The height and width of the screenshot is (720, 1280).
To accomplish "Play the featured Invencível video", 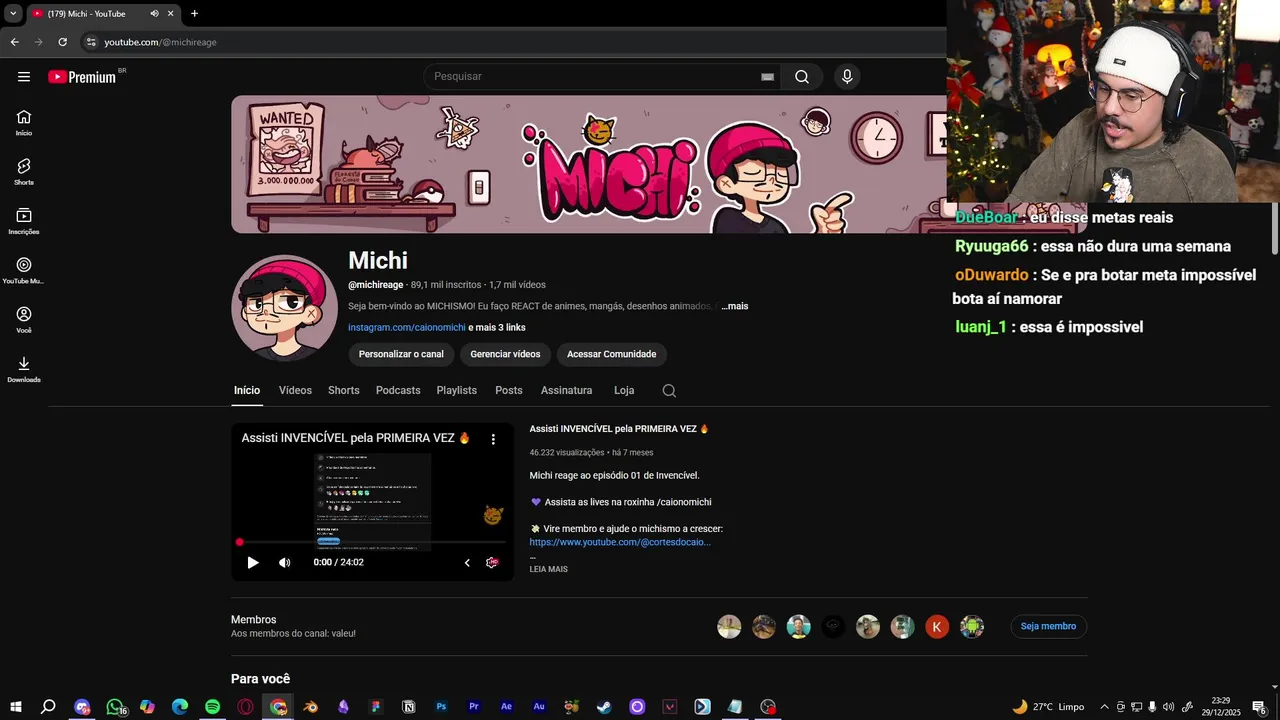I will 253,563.
